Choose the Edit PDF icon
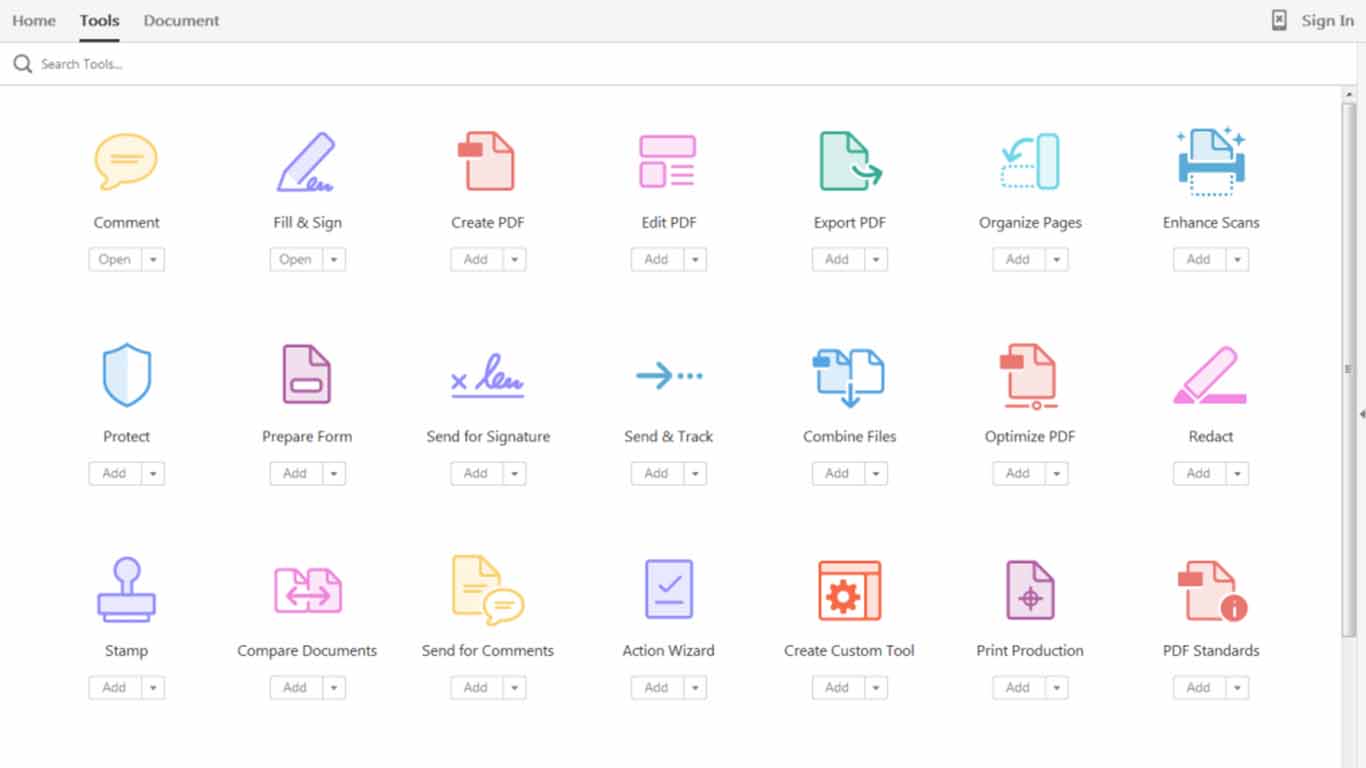Viewport: 1366px width, 768px height. point(668,161)
